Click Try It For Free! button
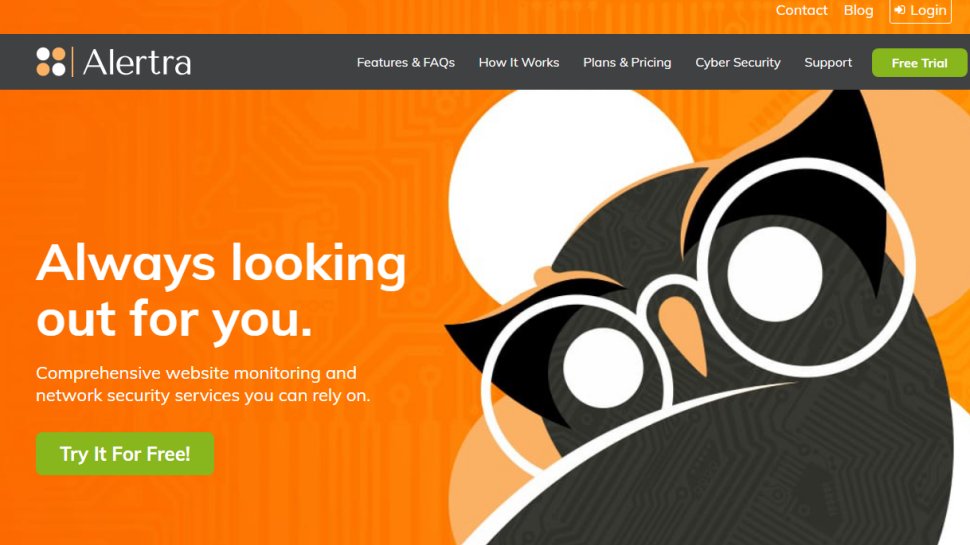 [125, 454]
